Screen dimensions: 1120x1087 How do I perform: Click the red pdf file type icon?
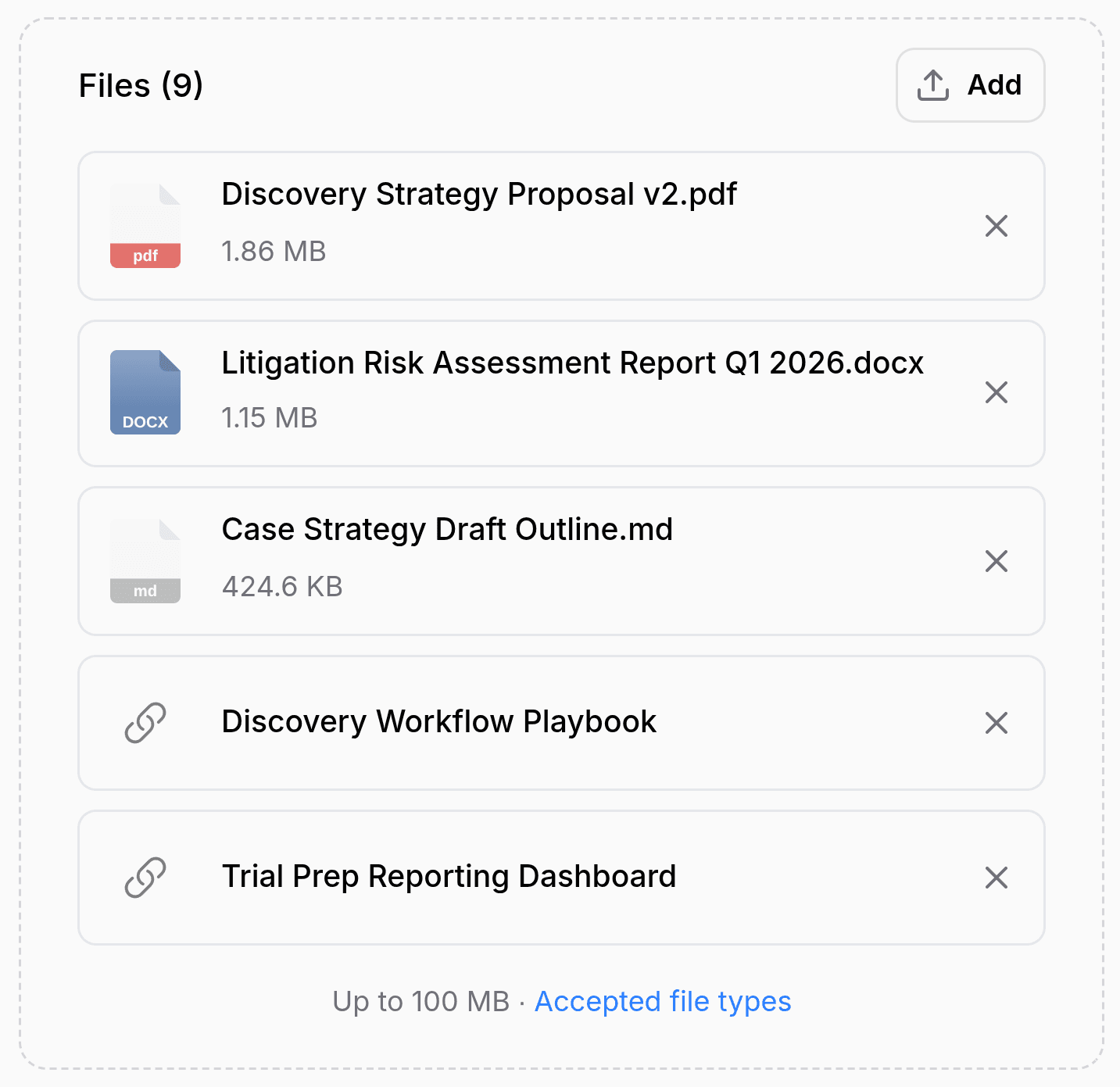[x=145, y=227]
